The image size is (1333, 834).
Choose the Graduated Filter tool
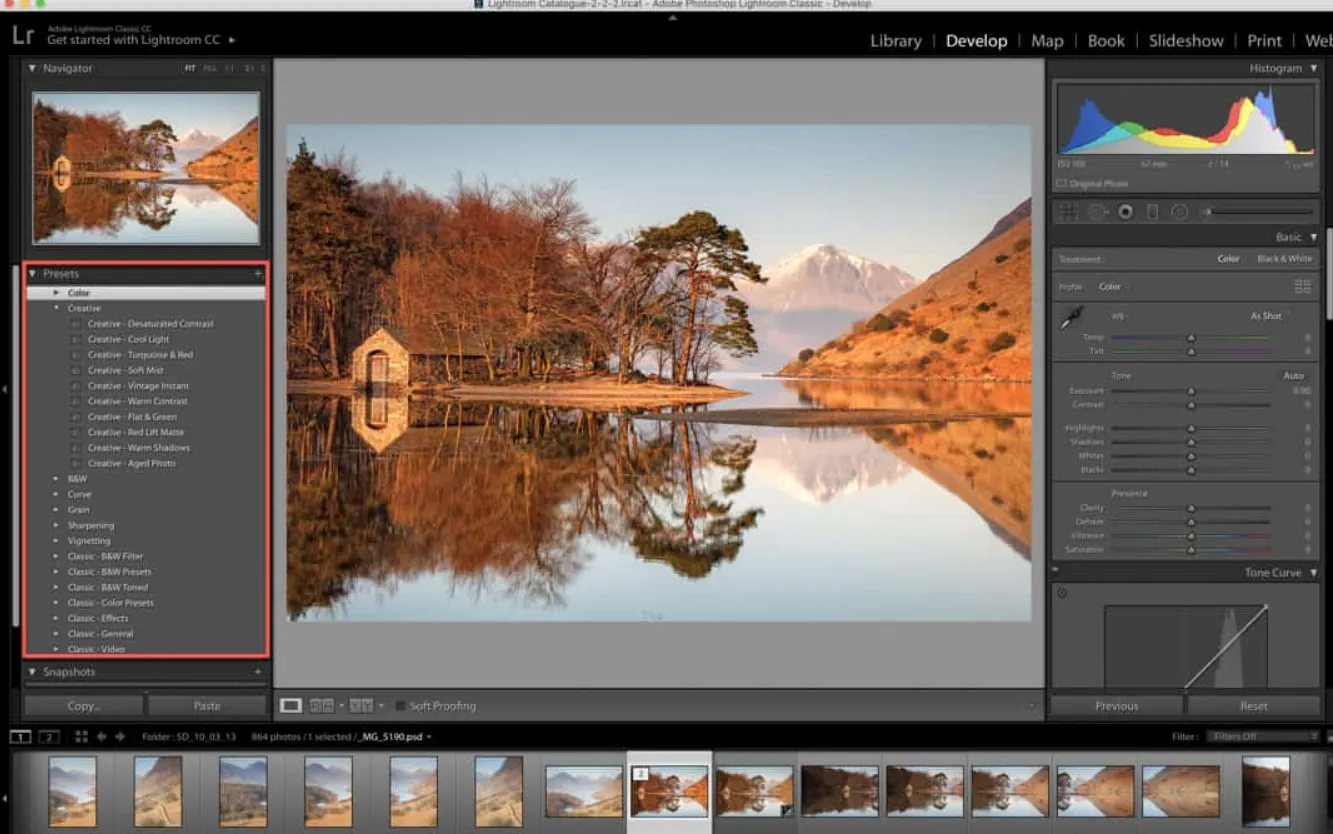tap(1152, 212)
